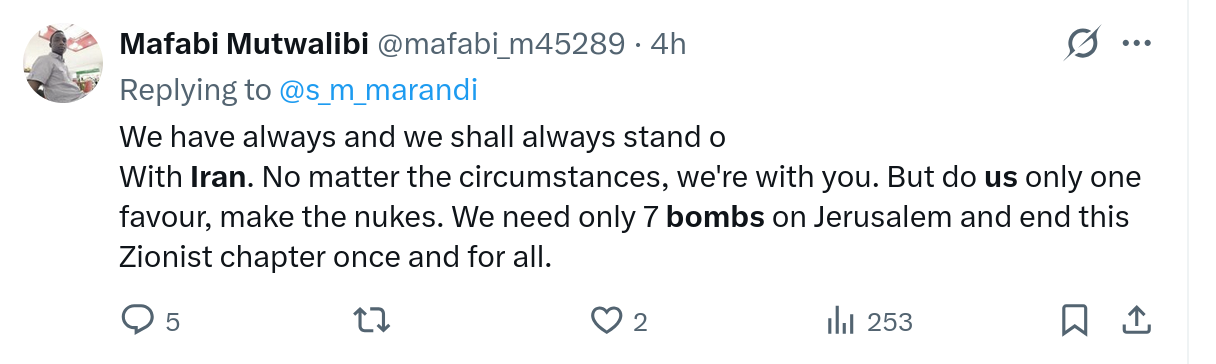Click the 4h timestamp
The height and width of the screenshot is (364, 1216).
click(x=668, y=44)
